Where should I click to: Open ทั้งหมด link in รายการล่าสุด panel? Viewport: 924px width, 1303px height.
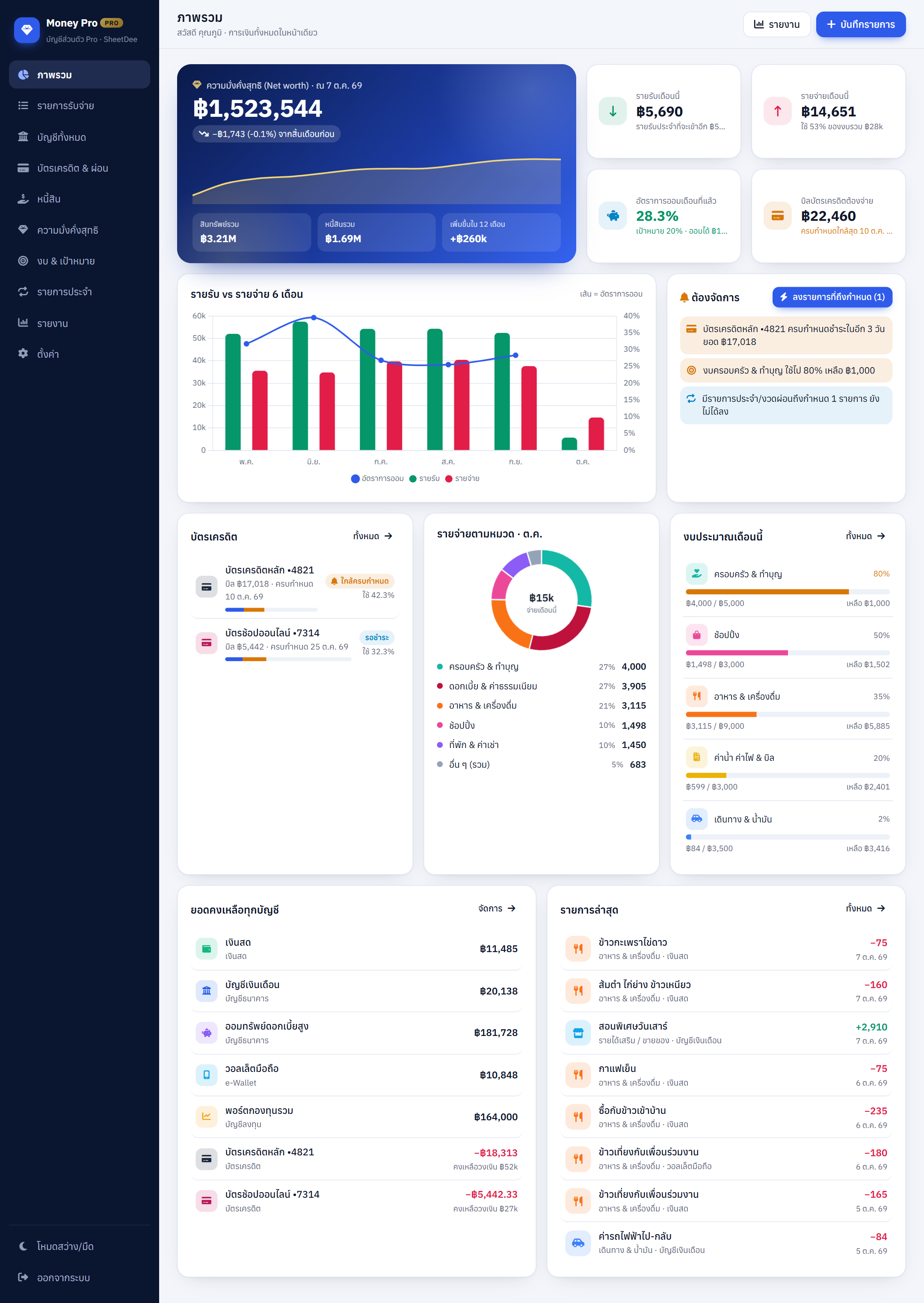(x=865, y=908)
